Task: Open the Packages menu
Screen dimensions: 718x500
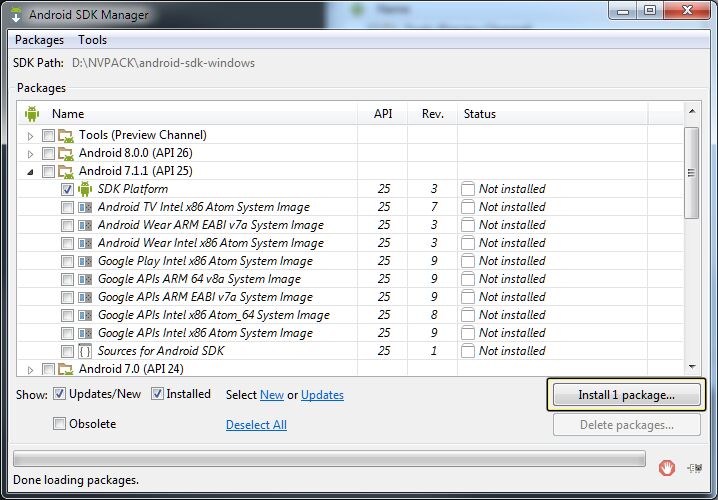Action: coord(39,40)
